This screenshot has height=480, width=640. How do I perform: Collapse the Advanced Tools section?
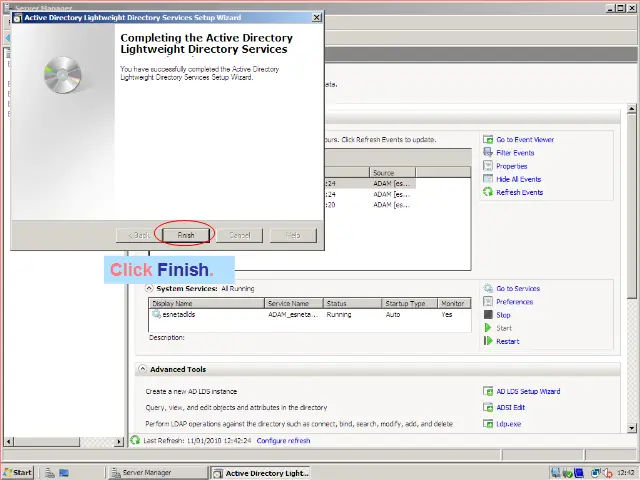[x=142, y=370]
